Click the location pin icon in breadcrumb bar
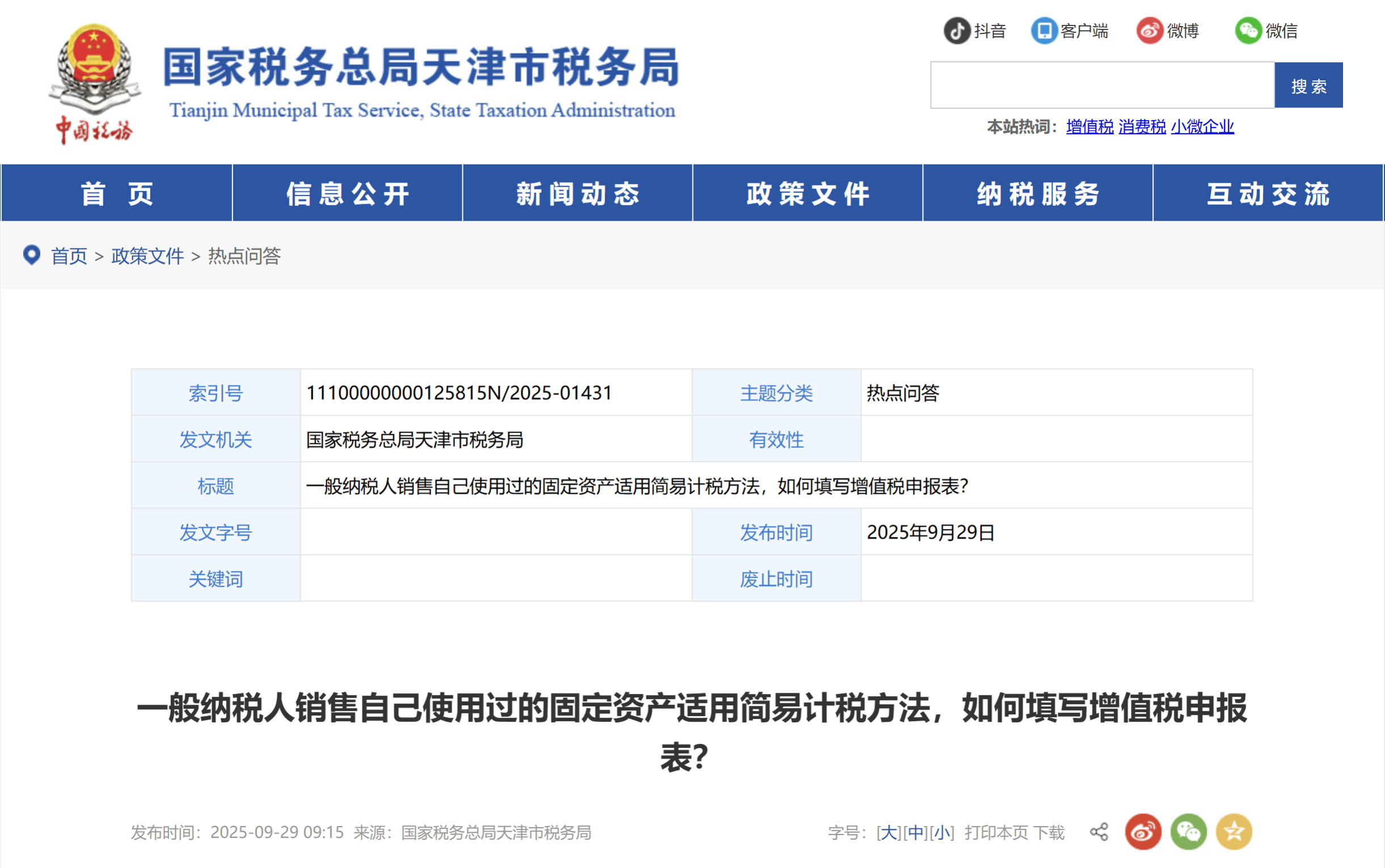1385x868 pixels. tap(32, 256)
